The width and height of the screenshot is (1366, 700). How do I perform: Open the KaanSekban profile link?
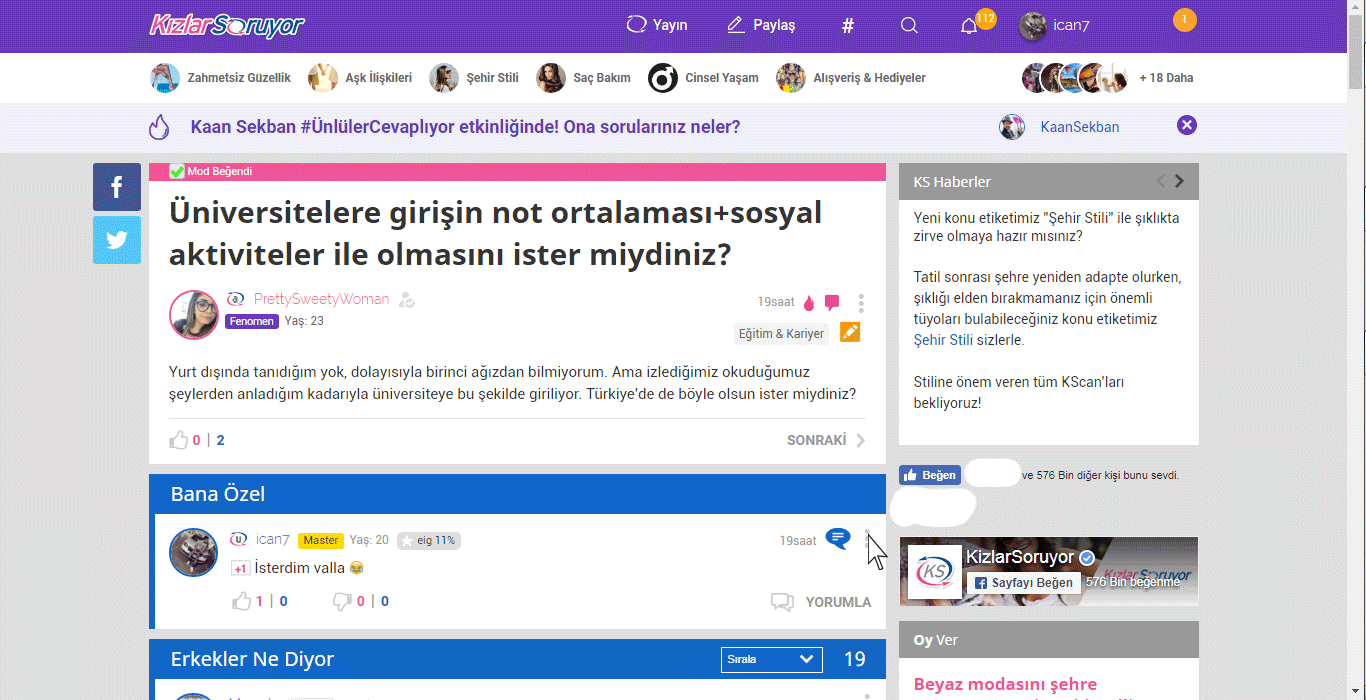coord(1079,127)
